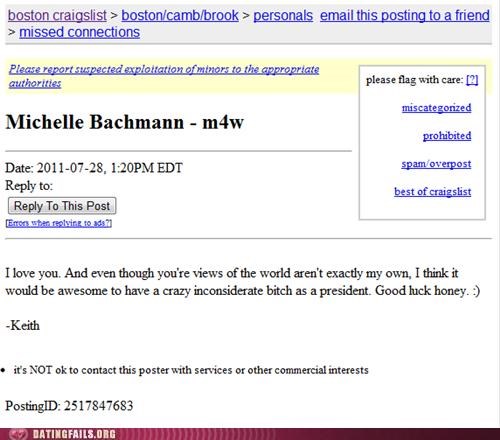Click the posting date 2011-07-28 text
This screenshot has width=500, height=440.
tap(69, 168)
